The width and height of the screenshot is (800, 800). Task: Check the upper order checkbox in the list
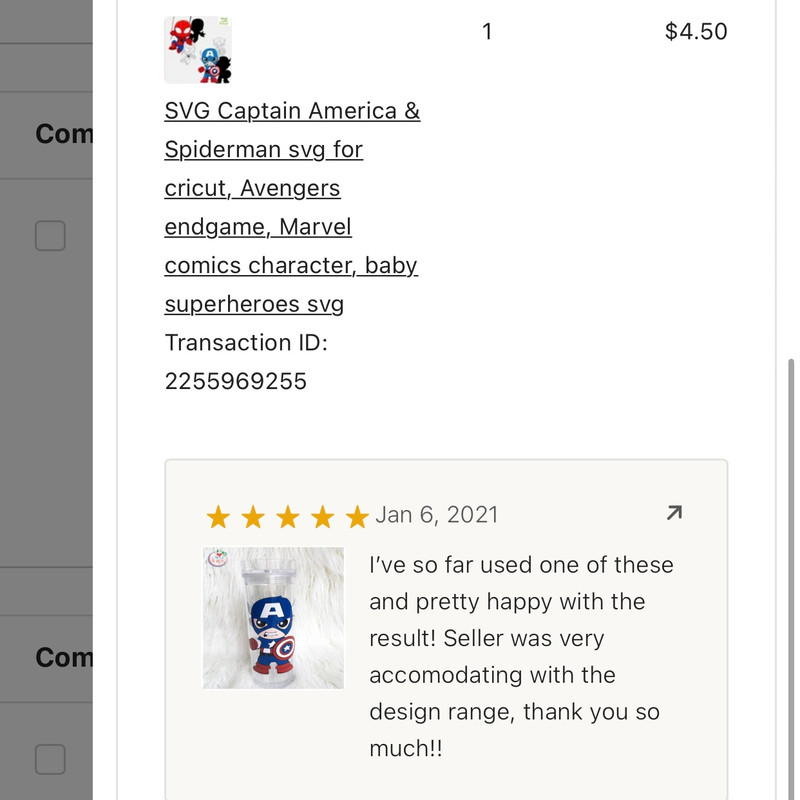[x=49, y=236]
